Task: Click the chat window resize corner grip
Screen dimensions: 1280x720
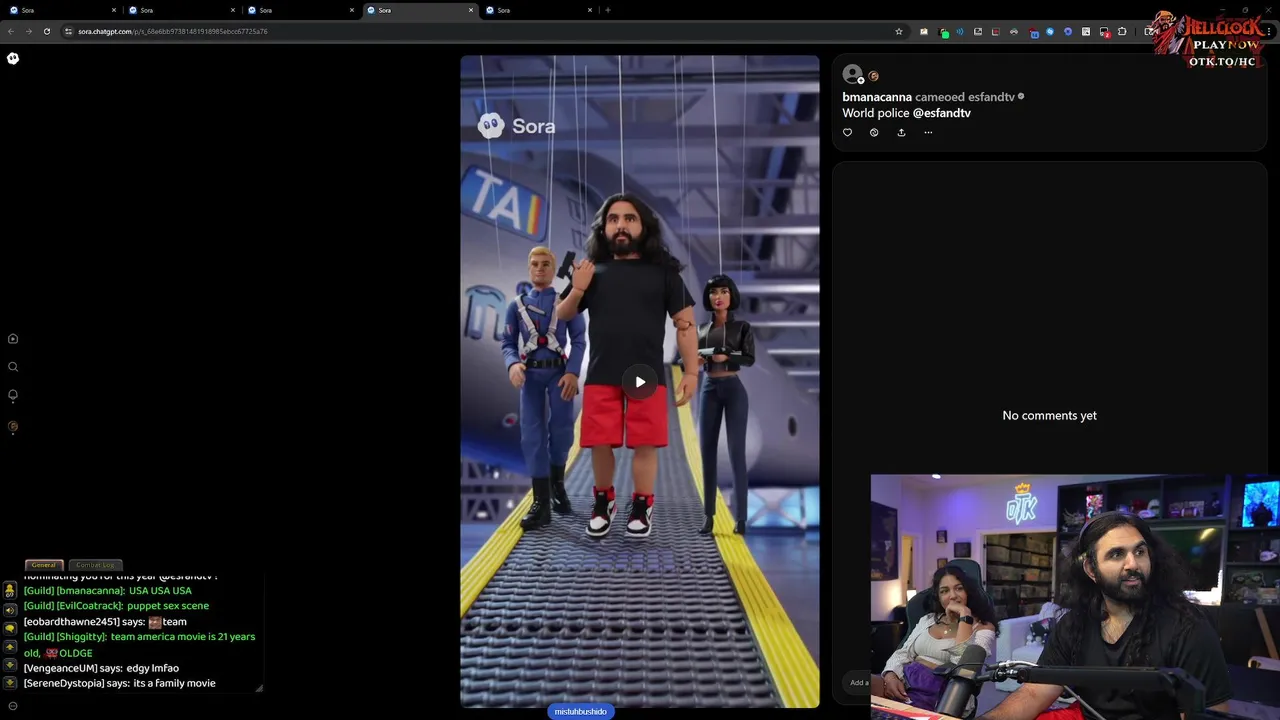Action: (259, 687)
